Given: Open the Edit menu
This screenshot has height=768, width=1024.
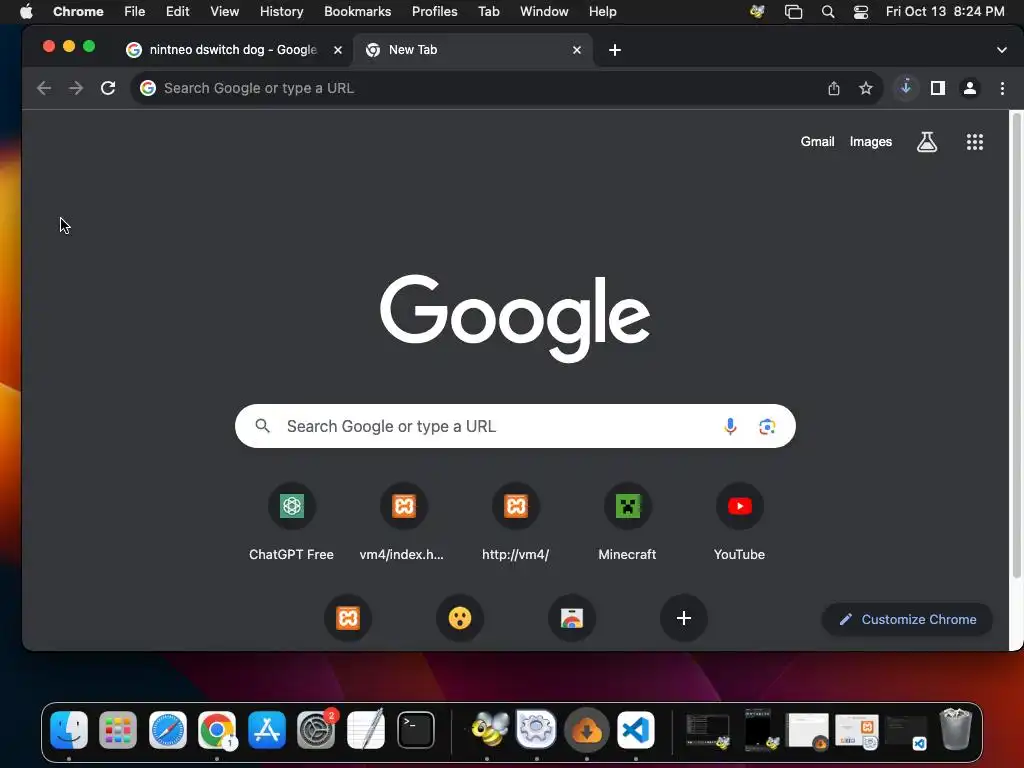Looking at the screenshot, I should pyautogui.click(x=177, y=12).
